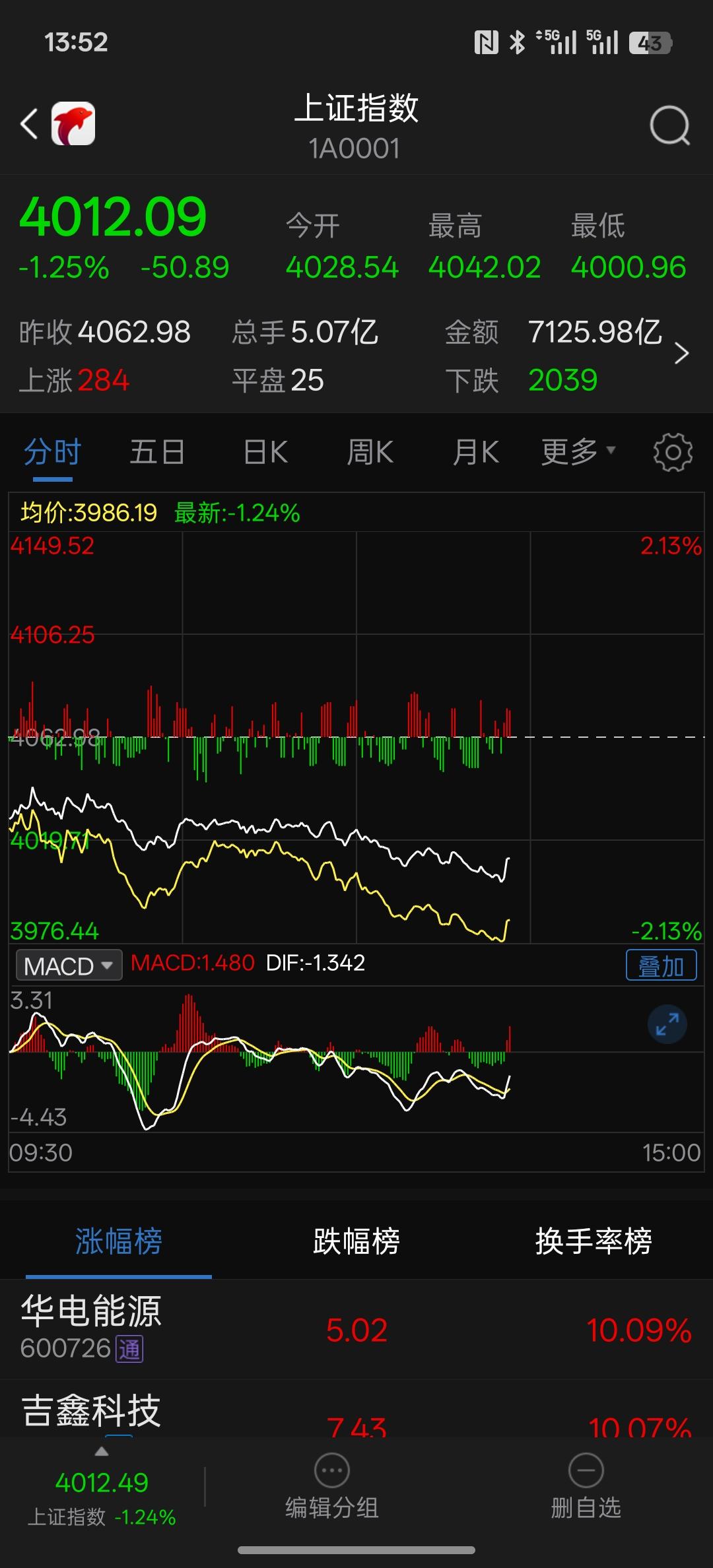Tap the MACD histogram sub-chart
713x1568 pixels.
coord(356,1059)
